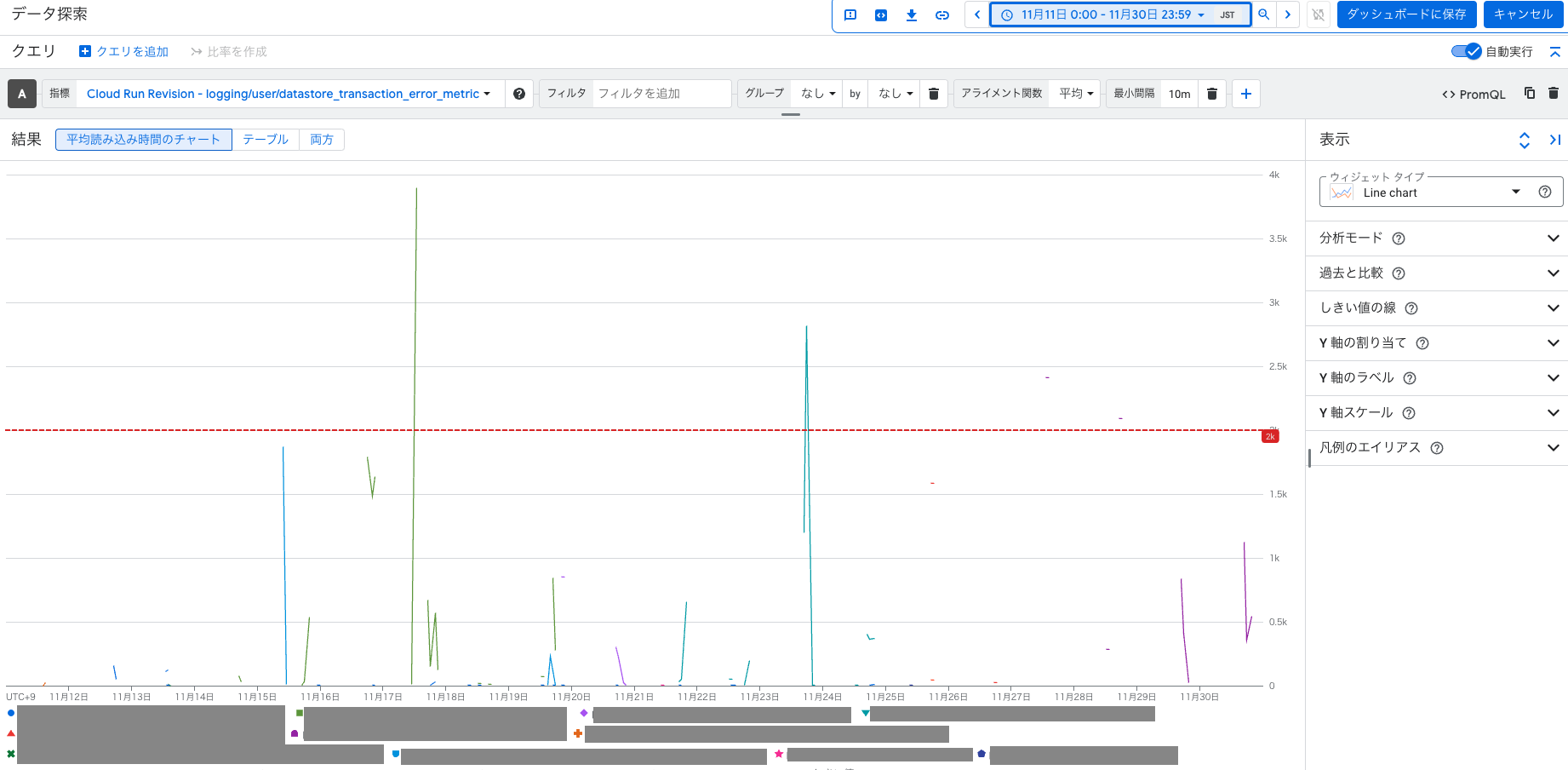Image resolution: width=1568 pixels, height=770 pixels.
Task: Click the magnifier zoom icon by time range
Action: click(x=1264, y=14)
